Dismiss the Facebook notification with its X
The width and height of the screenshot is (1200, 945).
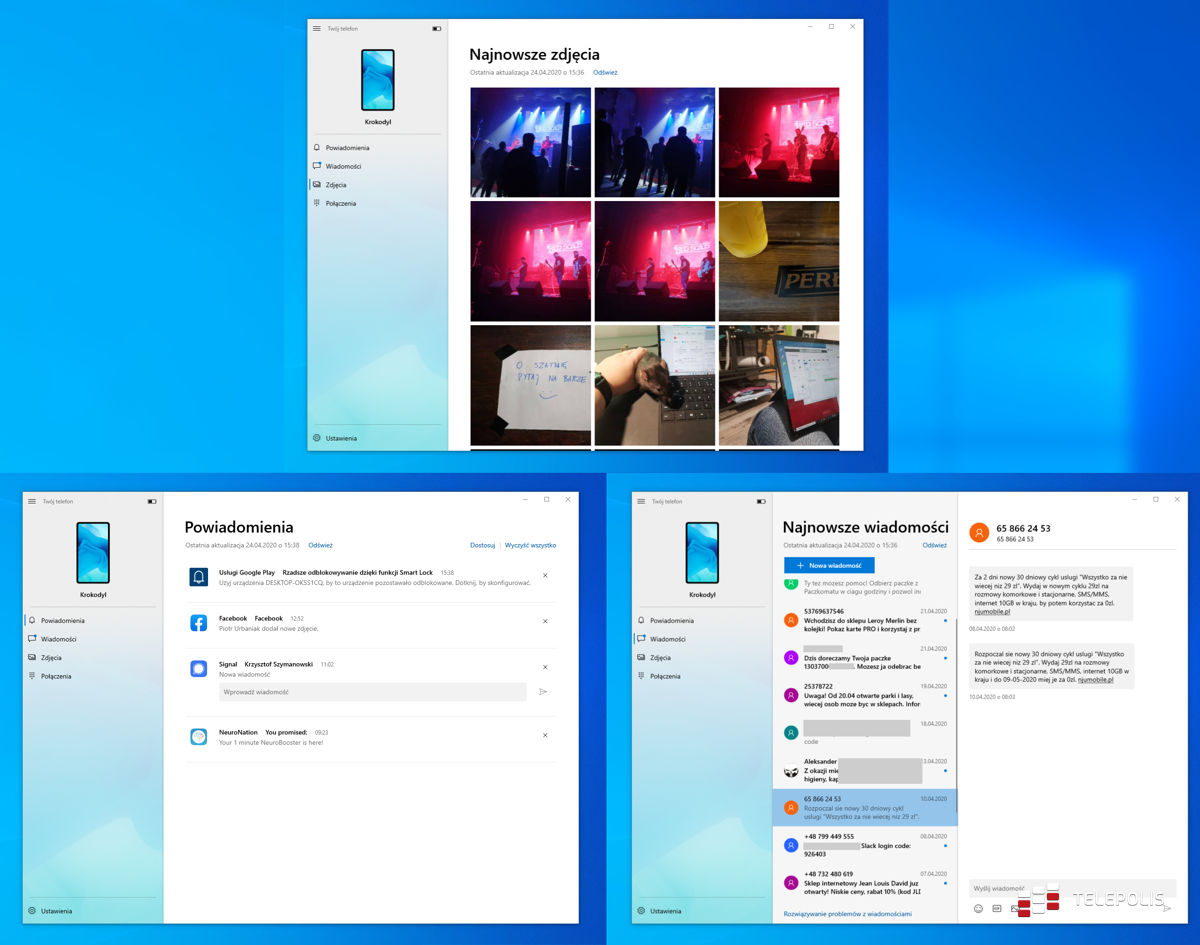click(545, 621)
